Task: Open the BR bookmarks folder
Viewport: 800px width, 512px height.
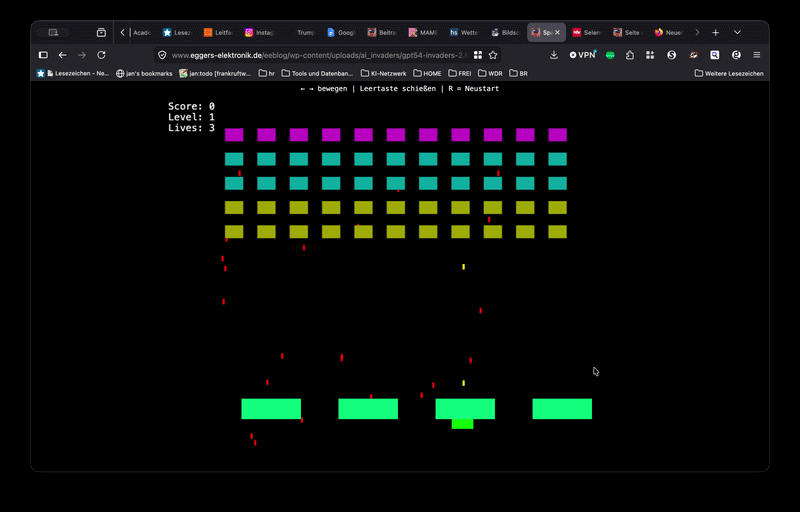Action: [x=518, y=73]
